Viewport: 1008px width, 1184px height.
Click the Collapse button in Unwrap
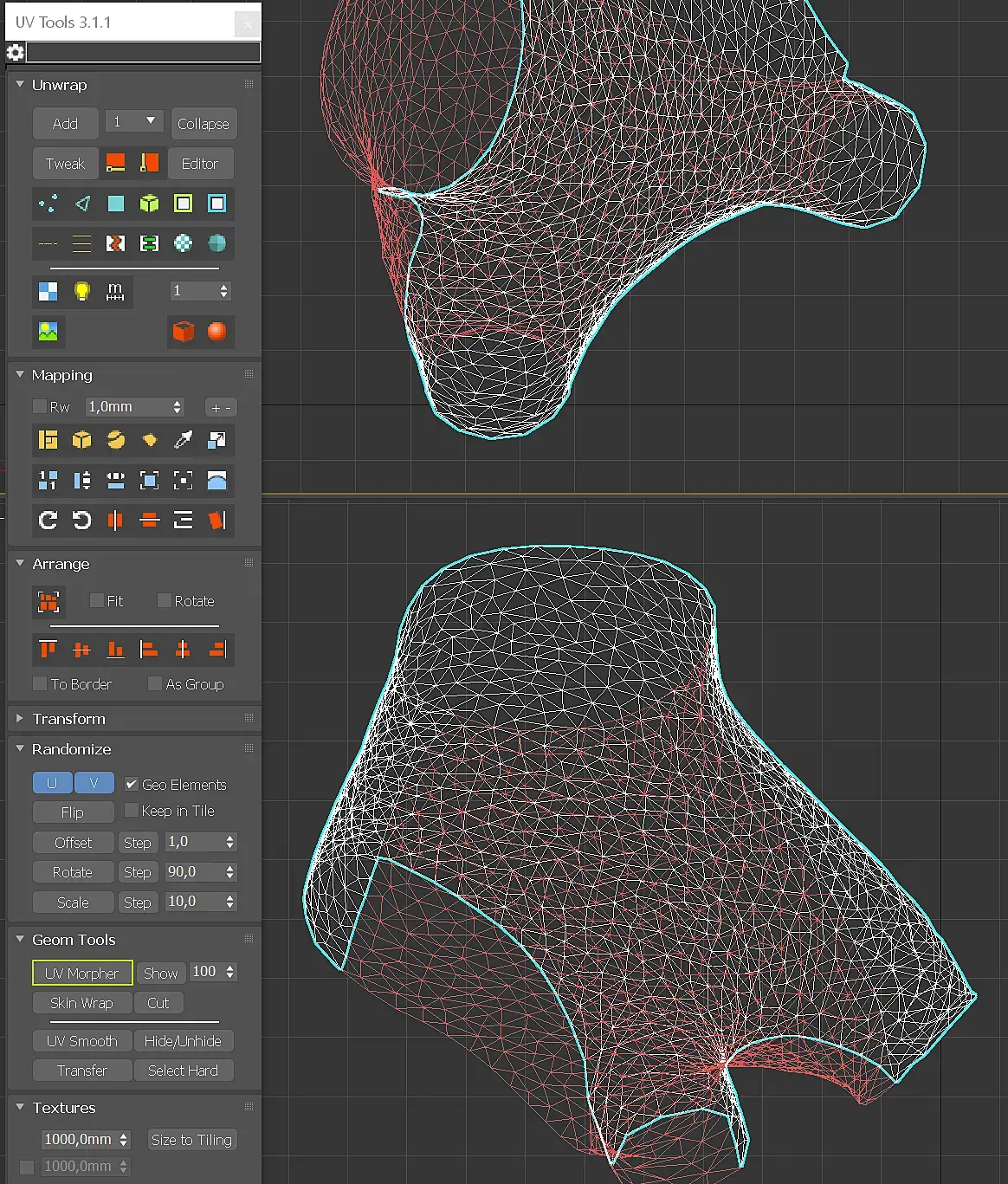(204, 124)
